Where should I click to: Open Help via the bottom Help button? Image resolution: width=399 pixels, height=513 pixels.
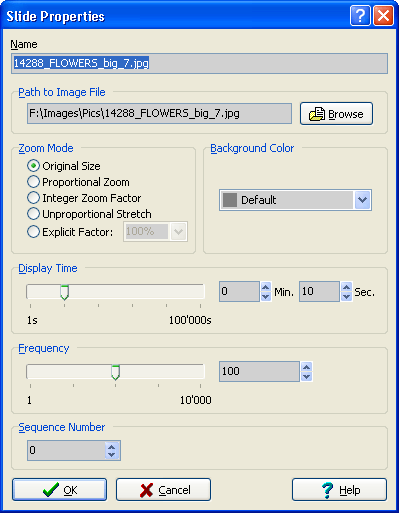click(x=339, y=490)
